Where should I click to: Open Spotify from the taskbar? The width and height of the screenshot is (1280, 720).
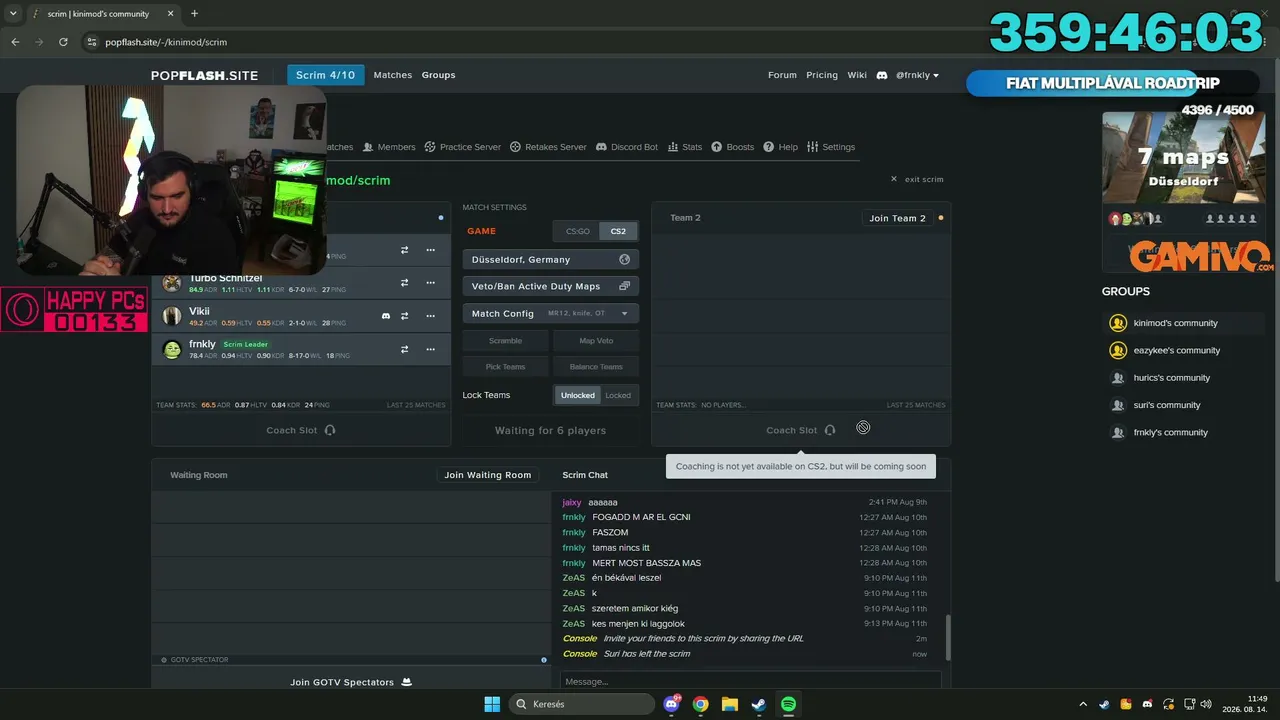788,704
